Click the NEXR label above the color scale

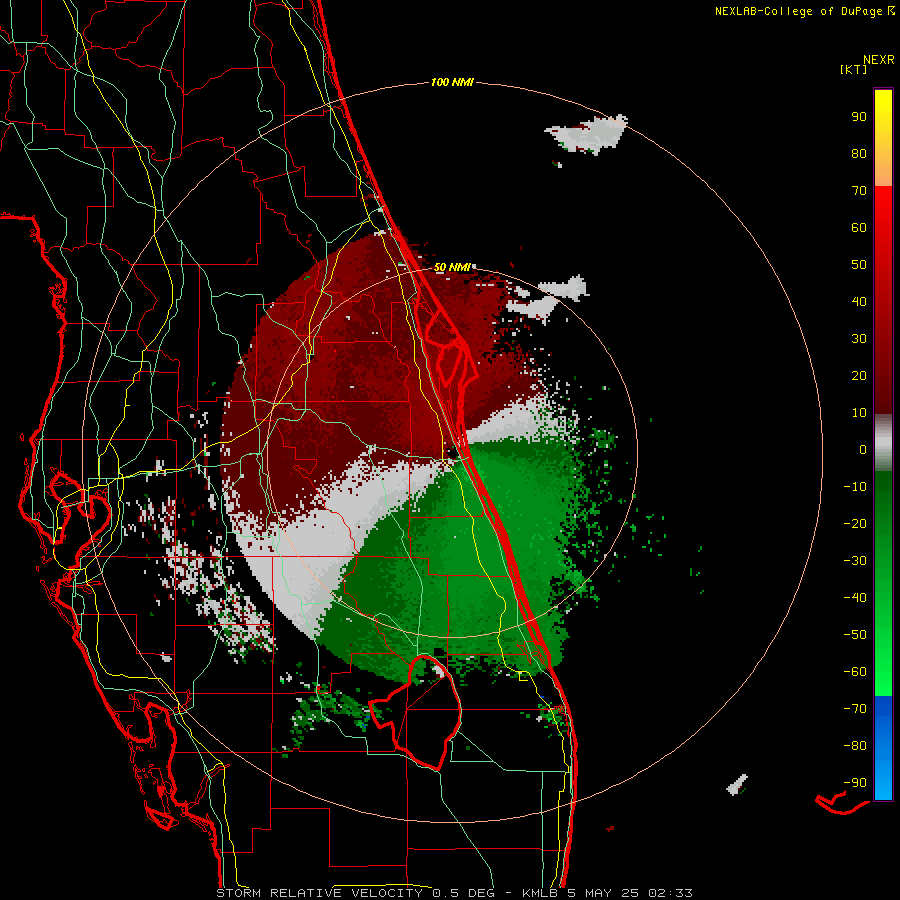879,60
